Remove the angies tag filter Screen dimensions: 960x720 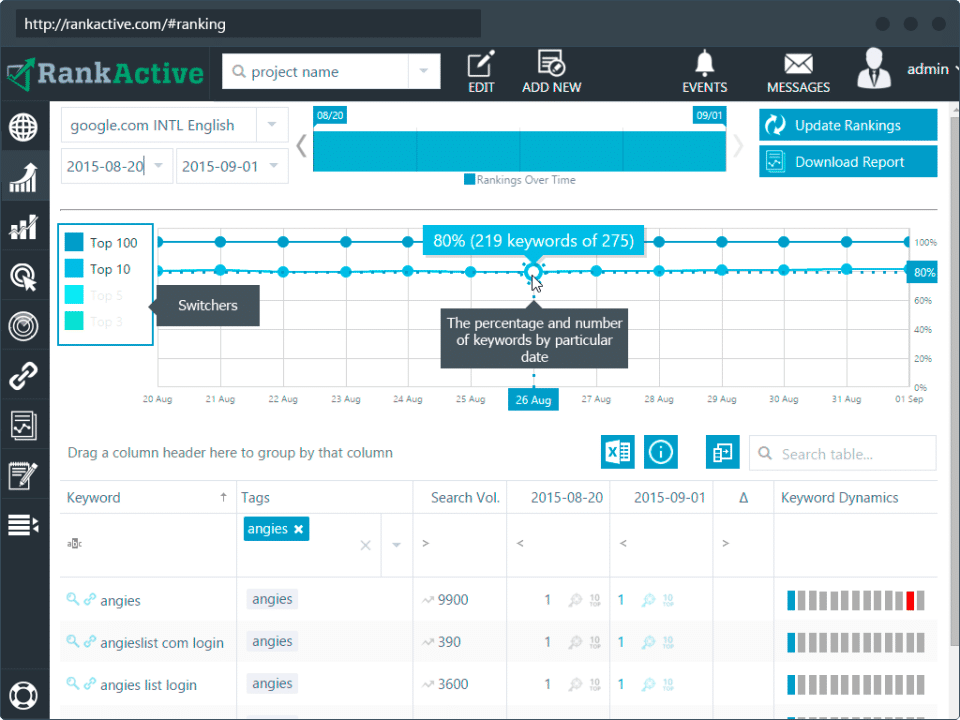coord(298,529)
